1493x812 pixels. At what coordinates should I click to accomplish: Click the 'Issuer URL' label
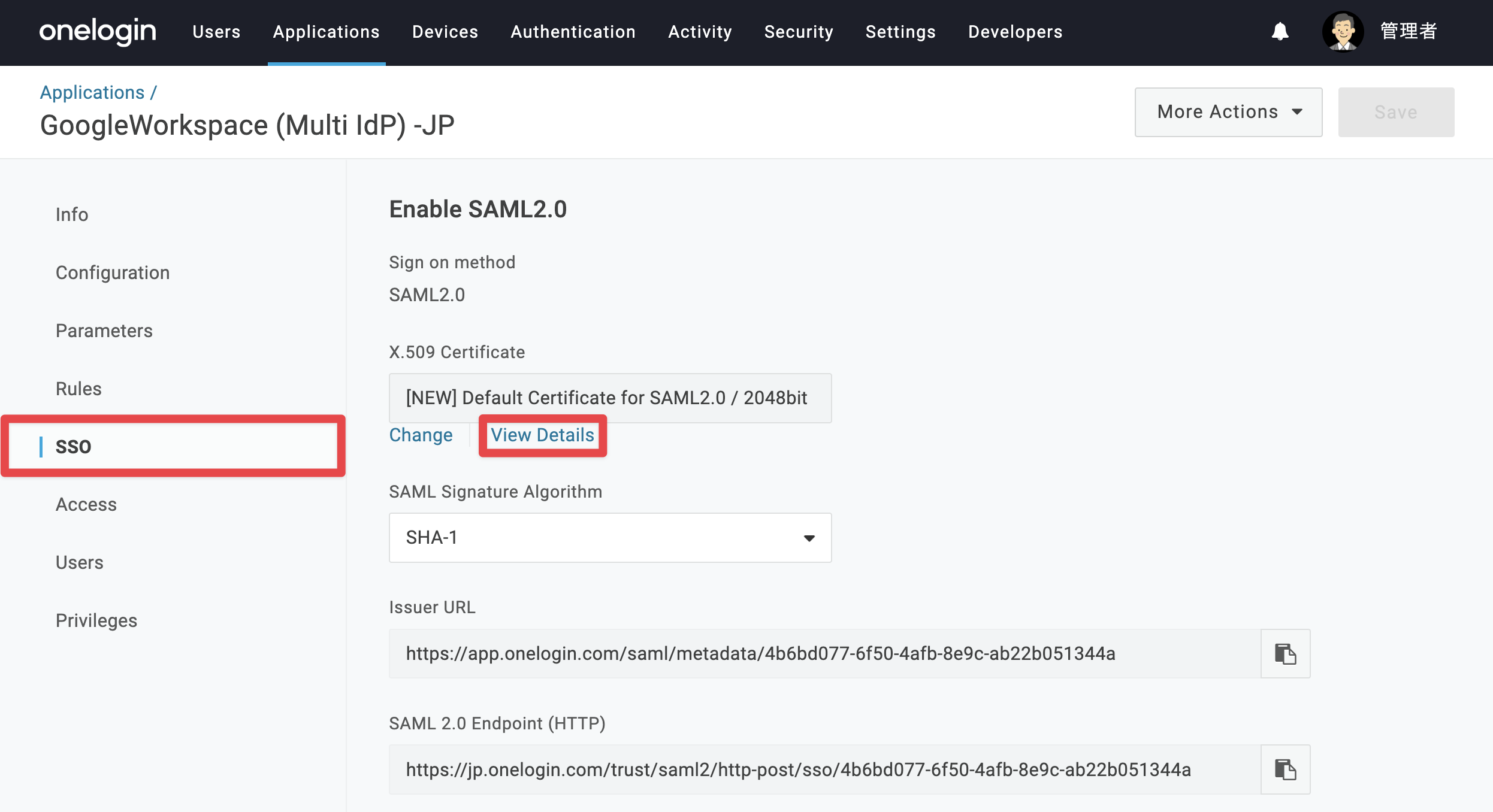pos(432,607)
